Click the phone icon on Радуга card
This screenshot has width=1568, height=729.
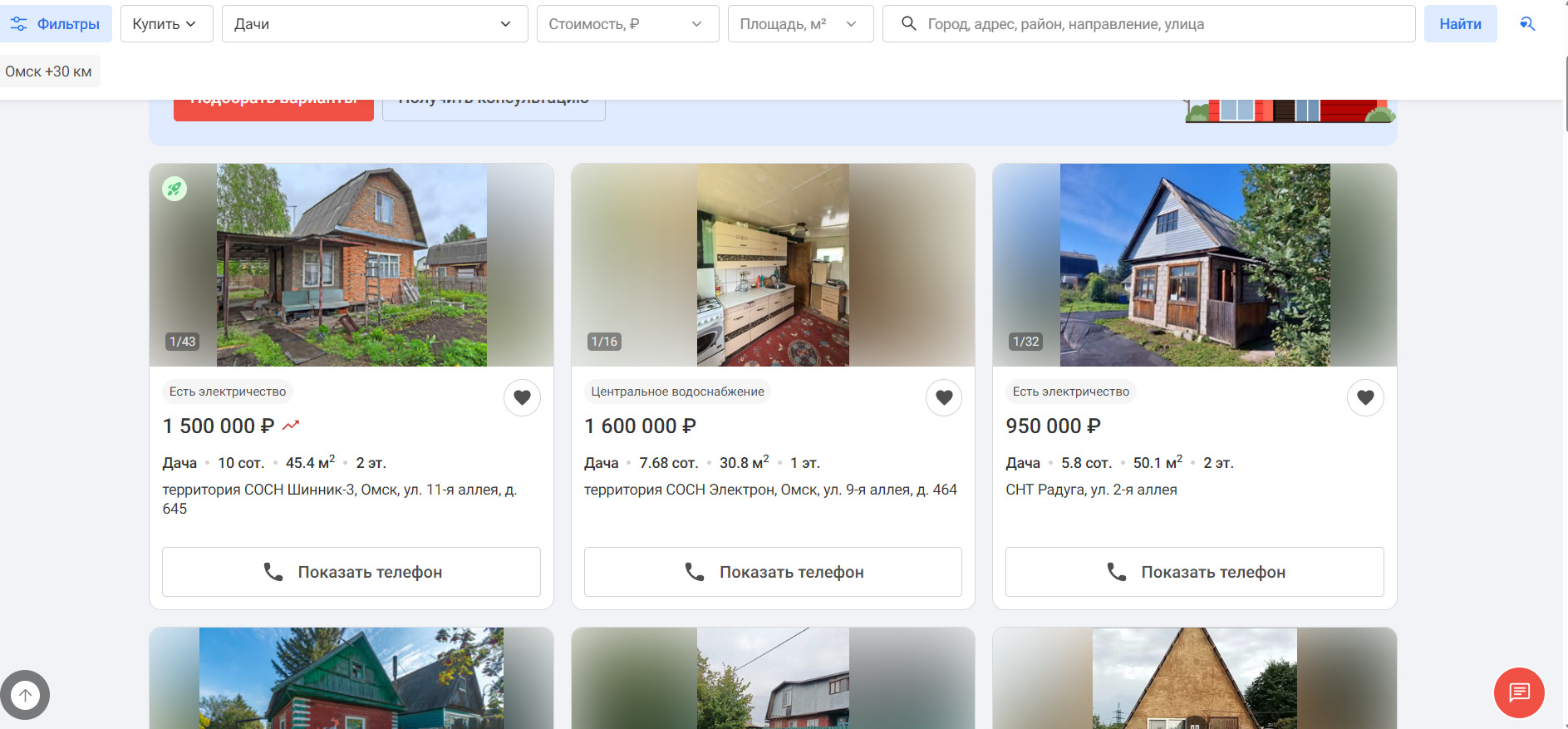(x=1117, y=572)
